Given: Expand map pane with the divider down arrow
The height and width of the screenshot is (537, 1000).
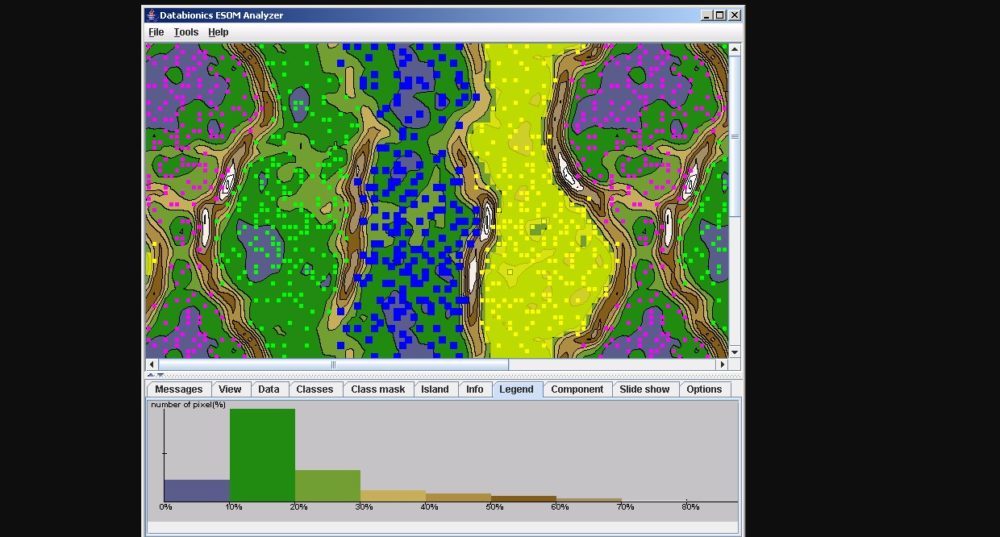Looking at the screenshot, I should (160, 375).
